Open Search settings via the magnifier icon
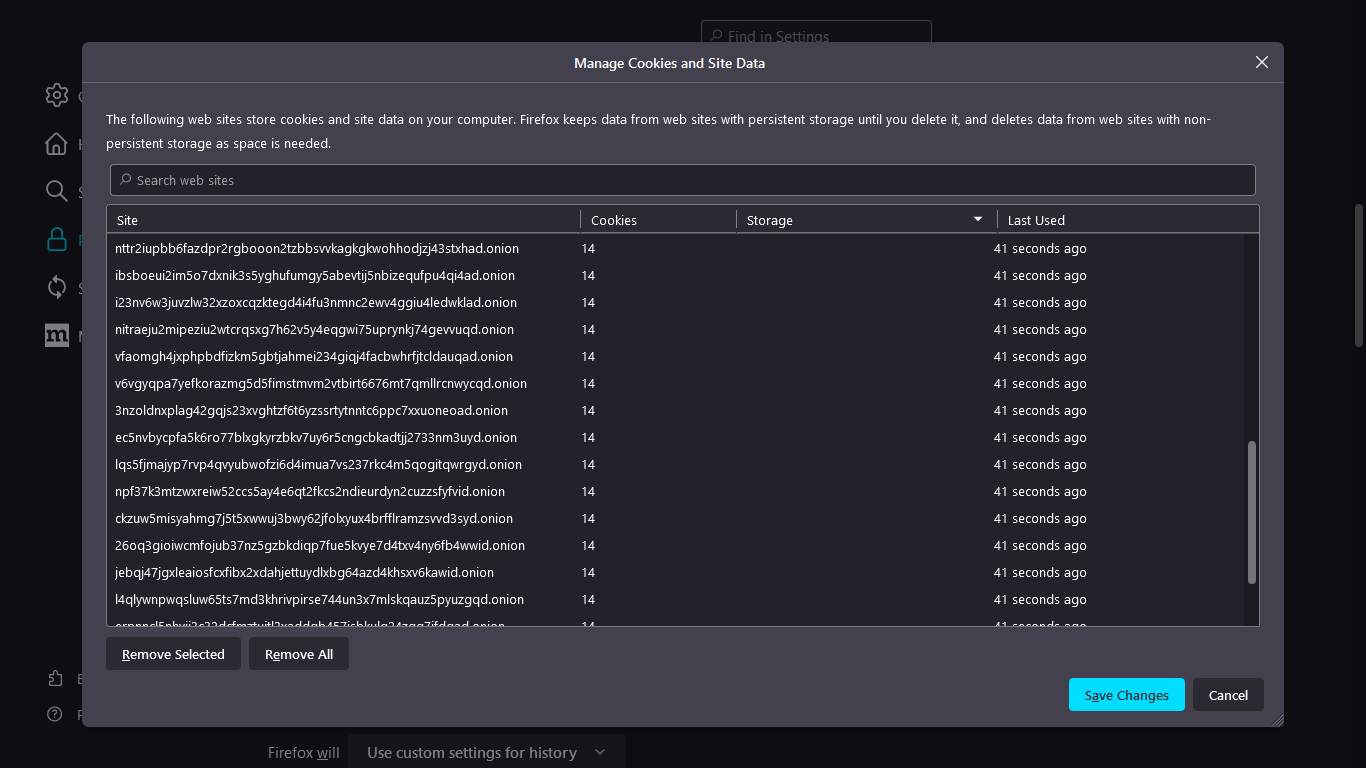Viewport: 1366px width, 768px height. pyautogui.click(x=57, y=191)
